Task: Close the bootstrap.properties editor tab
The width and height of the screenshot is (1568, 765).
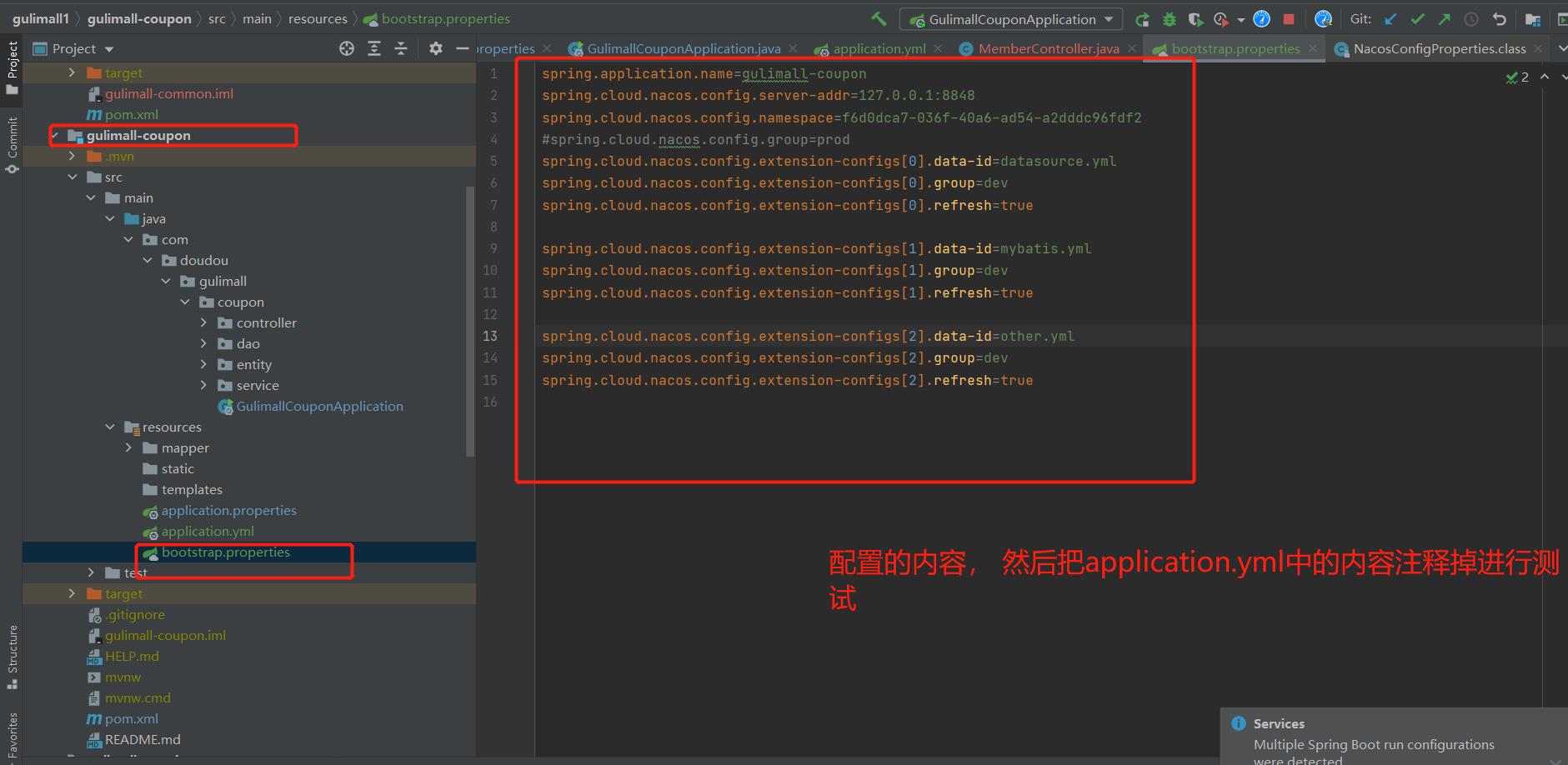Action: point(1313,48)
